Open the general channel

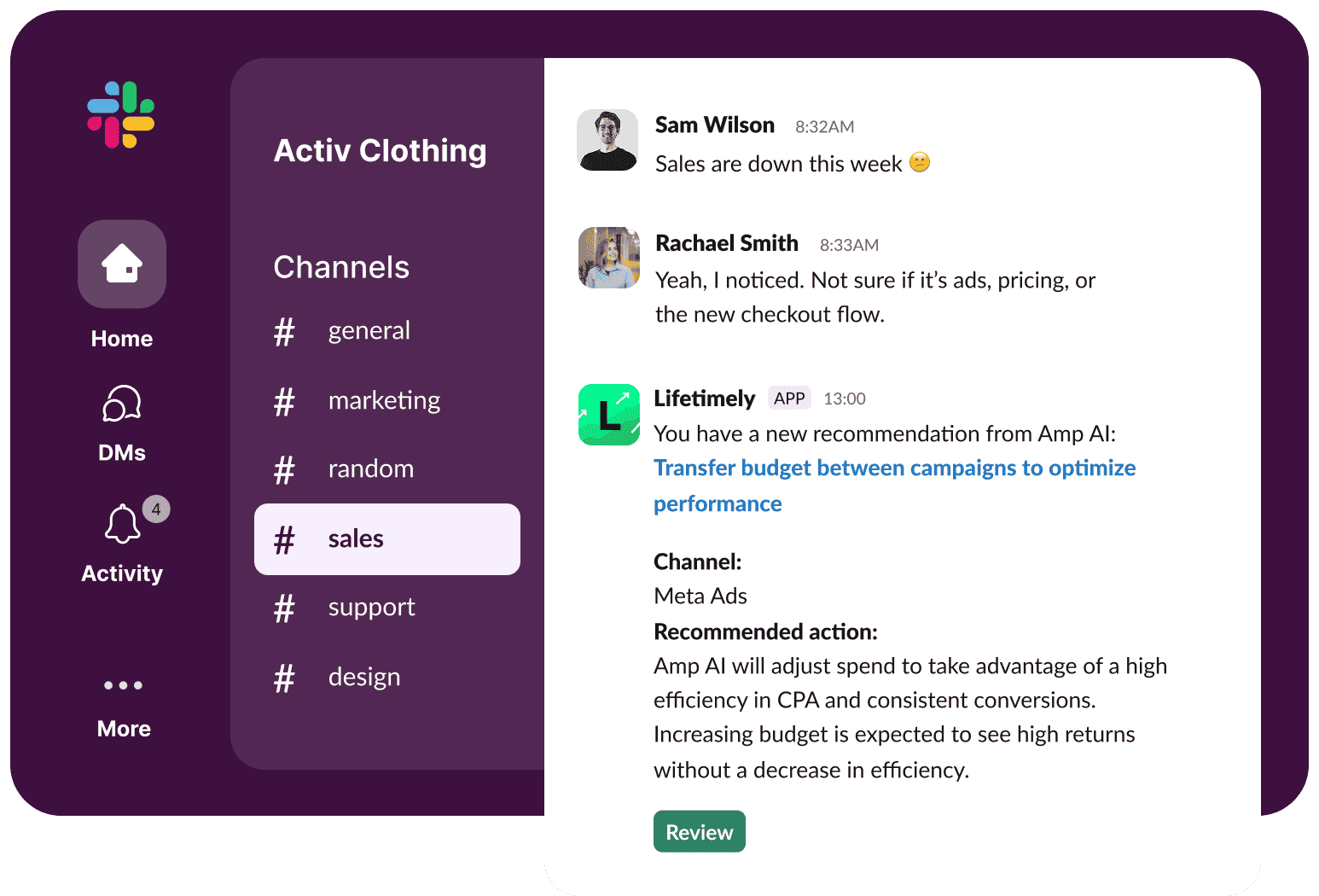click(x=369, y=331)
